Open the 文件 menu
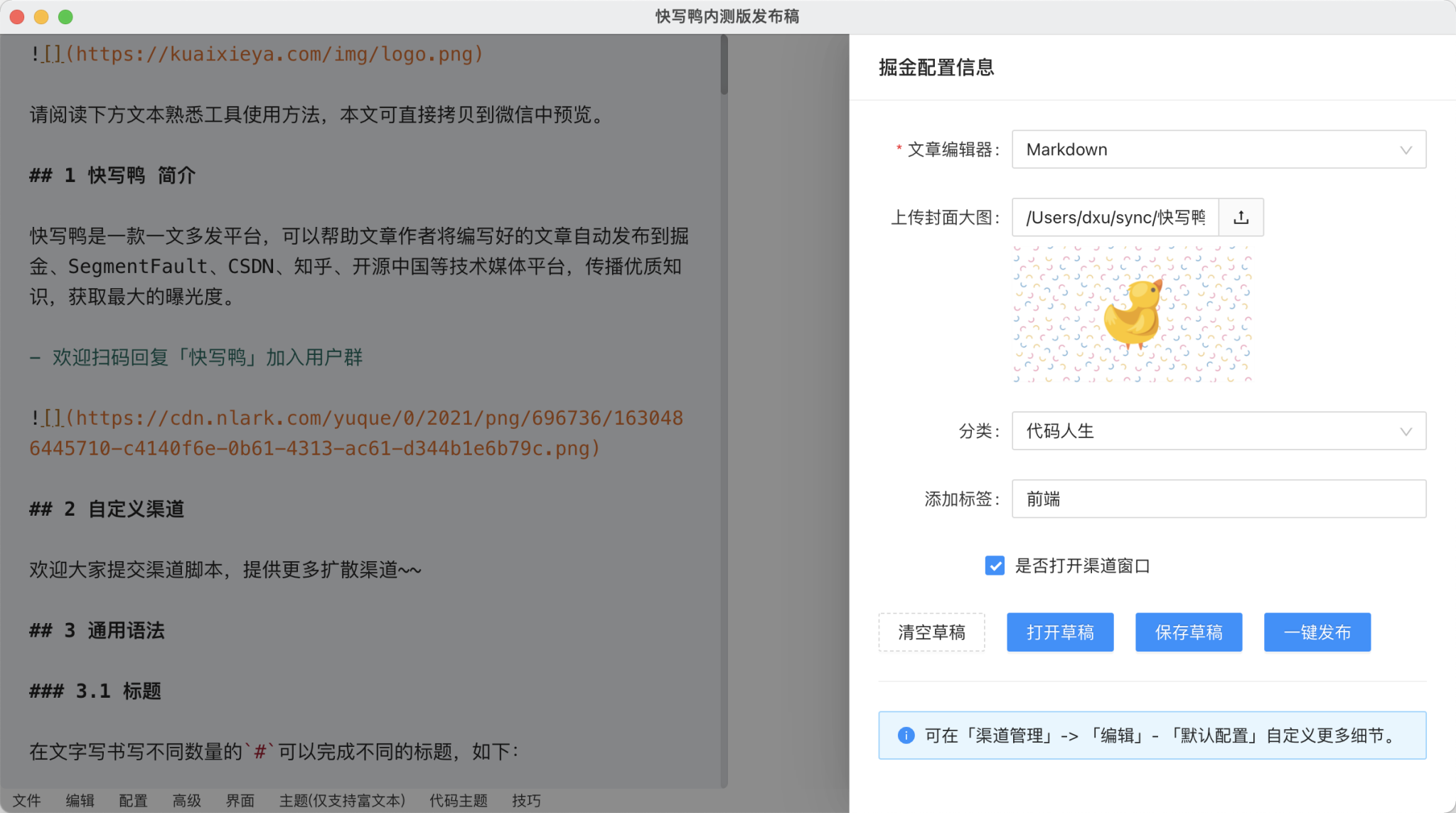 (x=27, y=800)
